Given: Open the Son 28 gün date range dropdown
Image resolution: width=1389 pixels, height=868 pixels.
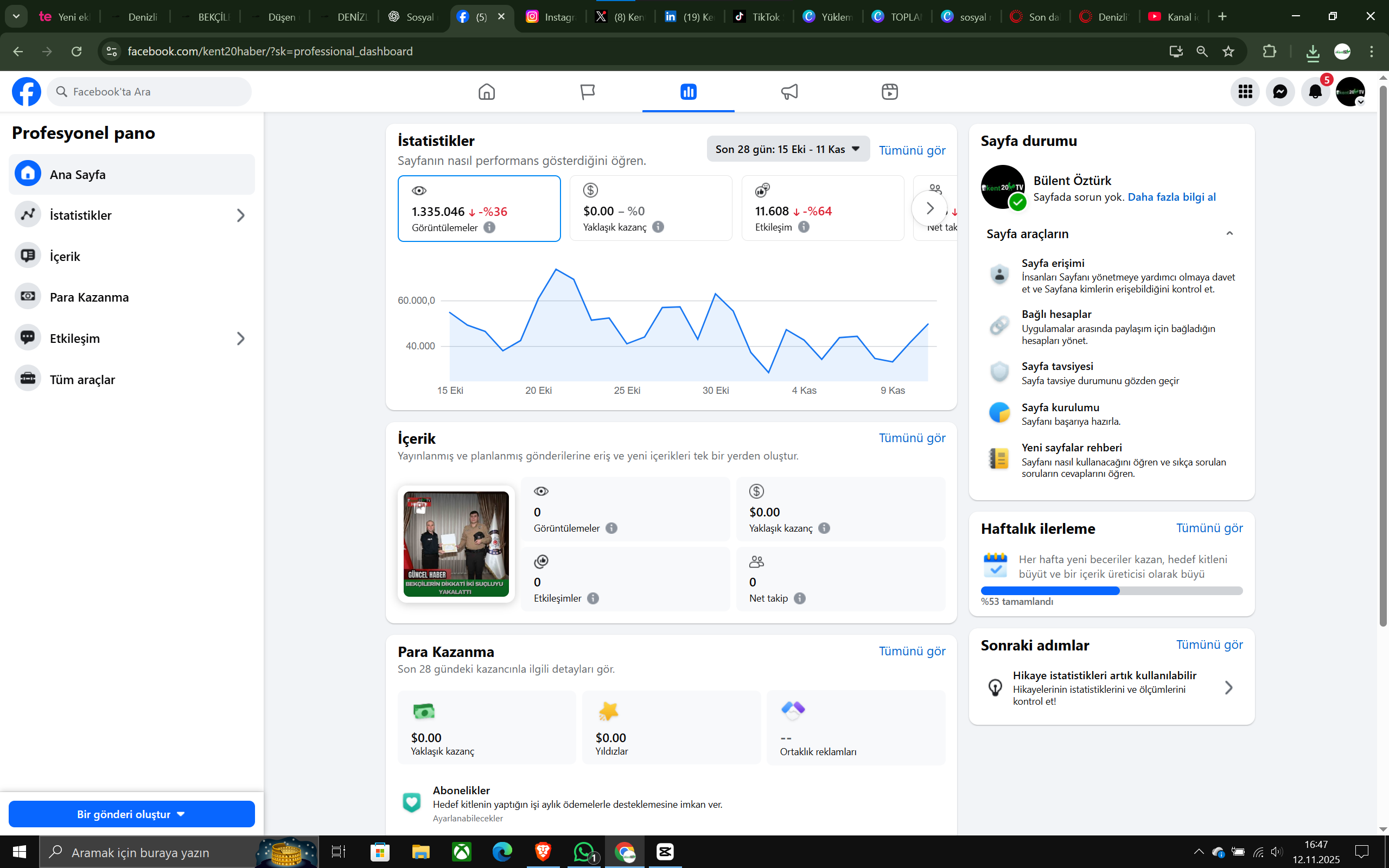Looking at the screenshot, I should pyautogui.click(x=787, y=149).
